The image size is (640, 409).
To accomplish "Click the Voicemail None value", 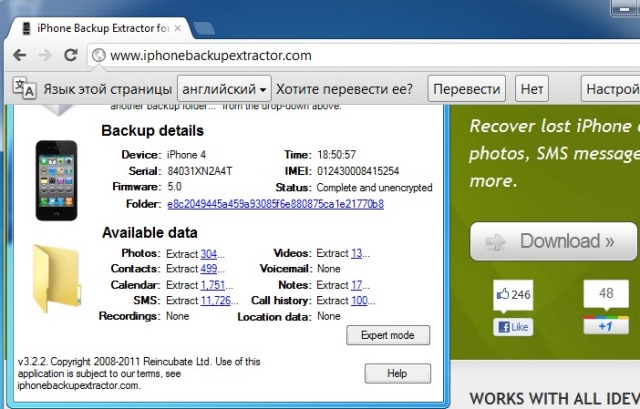I will 329,269.
